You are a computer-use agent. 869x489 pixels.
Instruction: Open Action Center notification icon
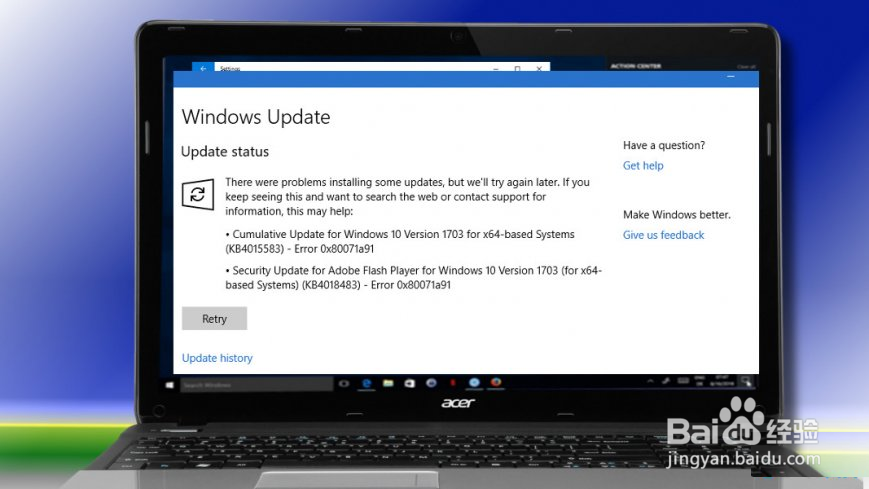click(746, 381)
